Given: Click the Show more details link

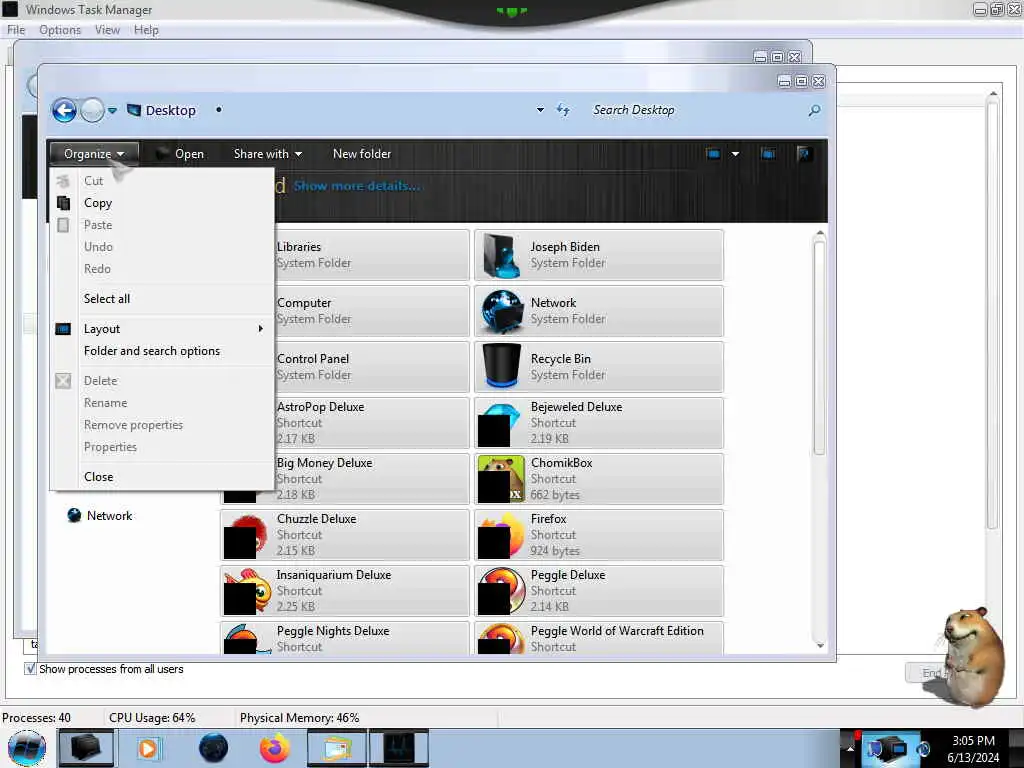Looking at the screenshot, I should point(357,186).
